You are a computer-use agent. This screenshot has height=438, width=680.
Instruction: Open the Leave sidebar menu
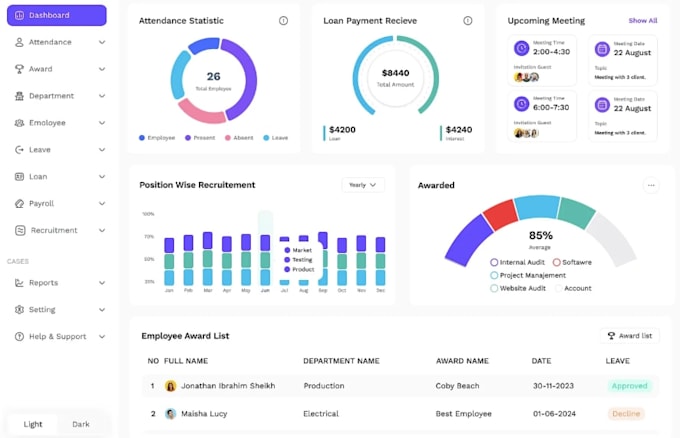59,150
